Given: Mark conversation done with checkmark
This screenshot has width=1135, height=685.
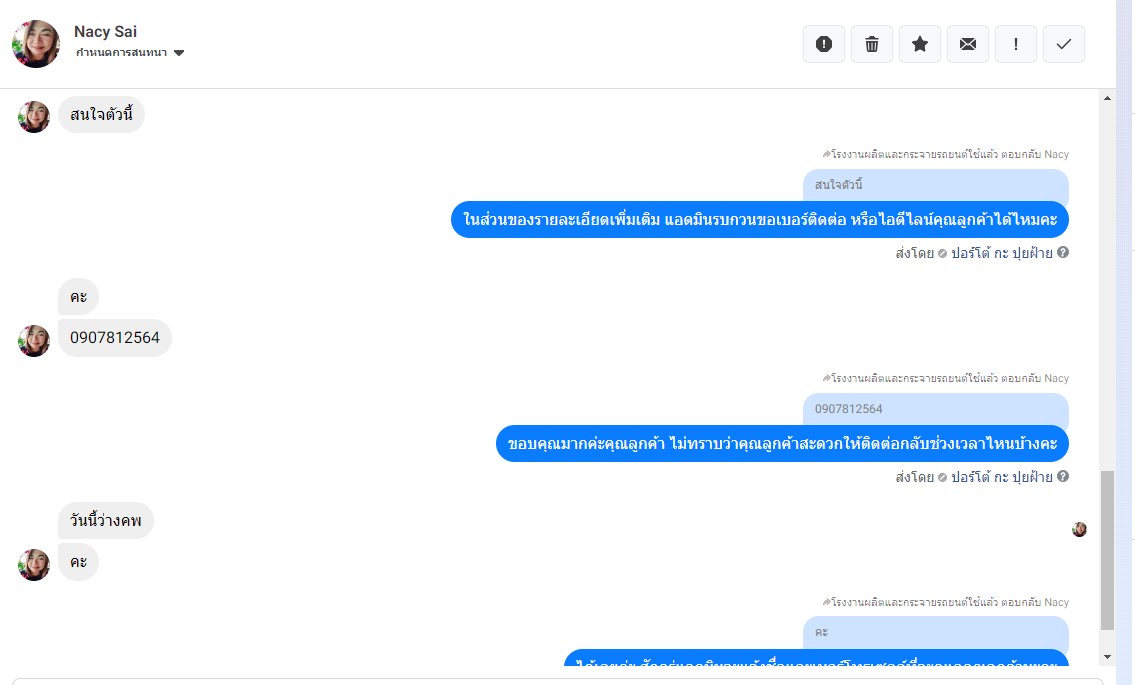Looking at the screenshot, I should click(1063, 44).
